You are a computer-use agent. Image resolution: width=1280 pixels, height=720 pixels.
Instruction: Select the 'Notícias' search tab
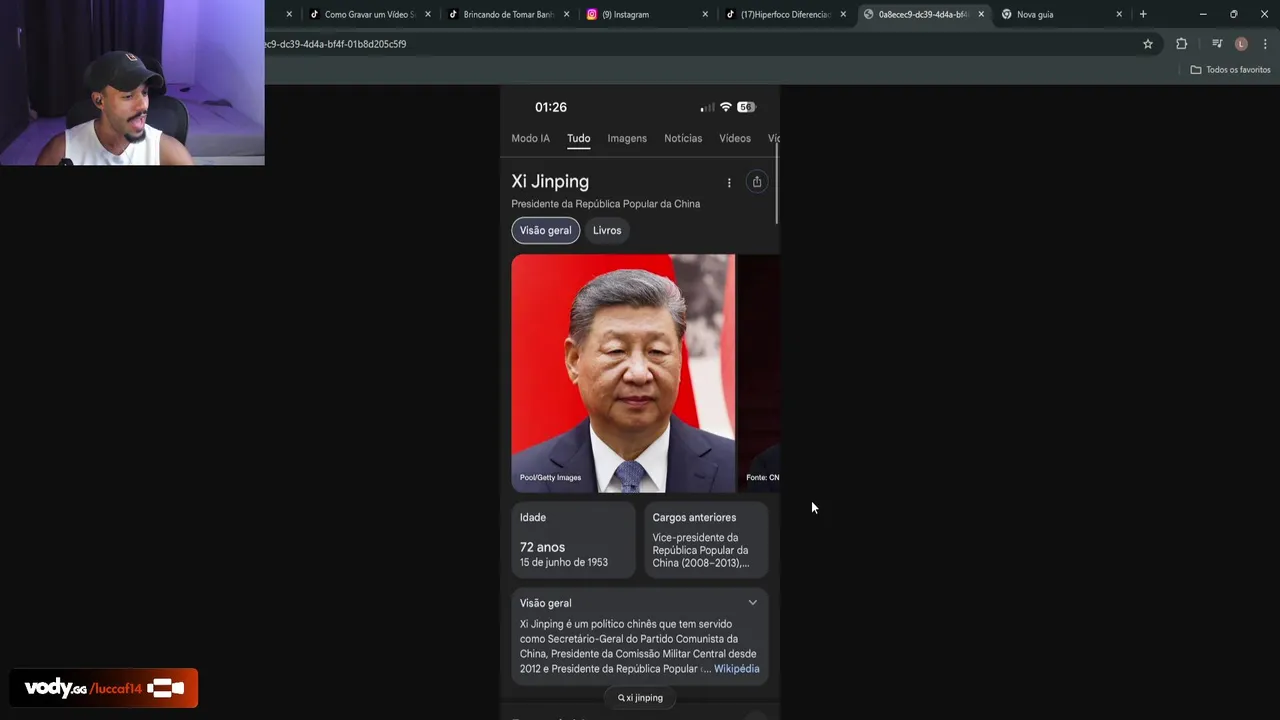point(683,138)
